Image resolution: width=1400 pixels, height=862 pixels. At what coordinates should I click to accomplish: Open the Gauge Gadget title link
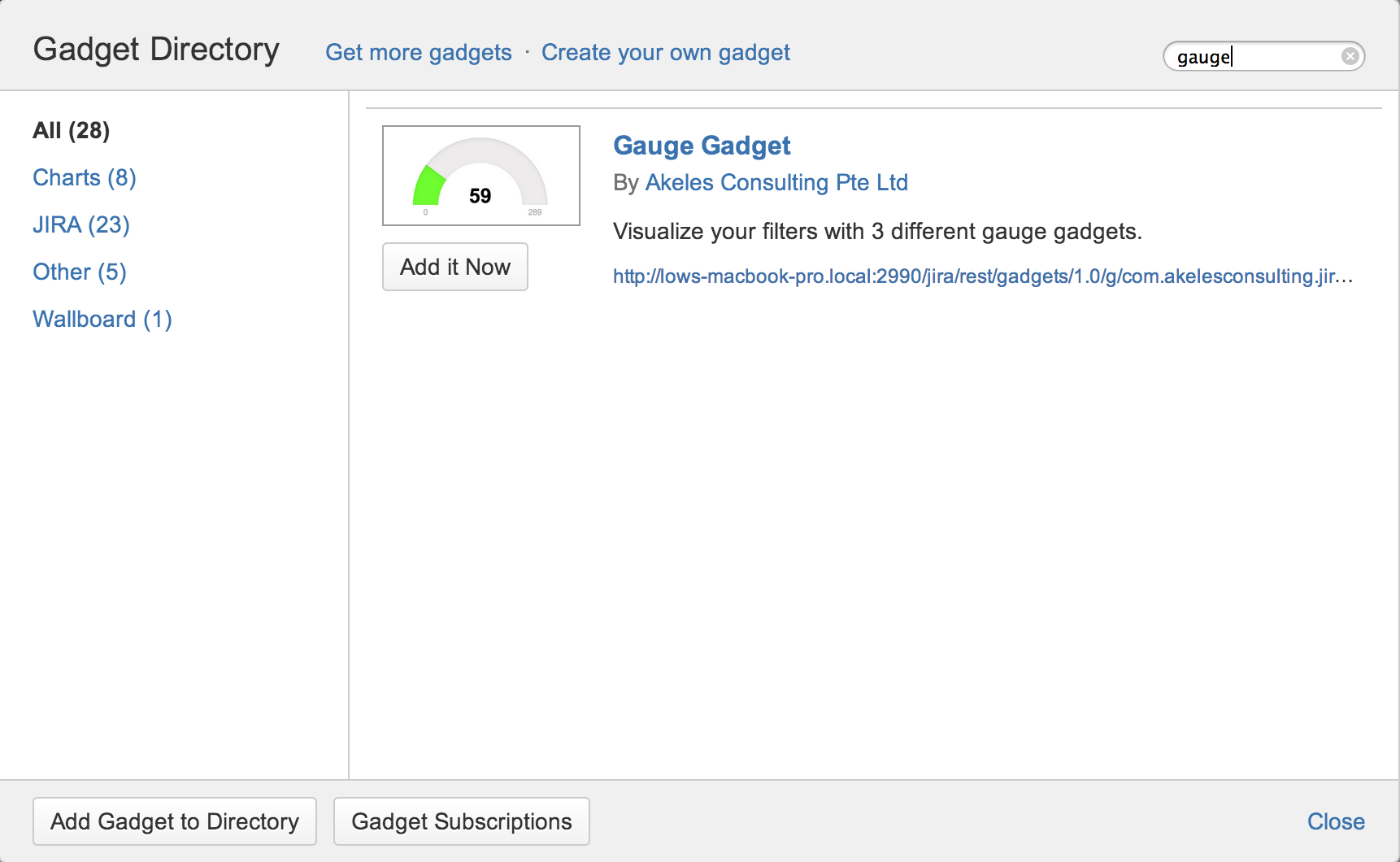(x=701, y=146)
